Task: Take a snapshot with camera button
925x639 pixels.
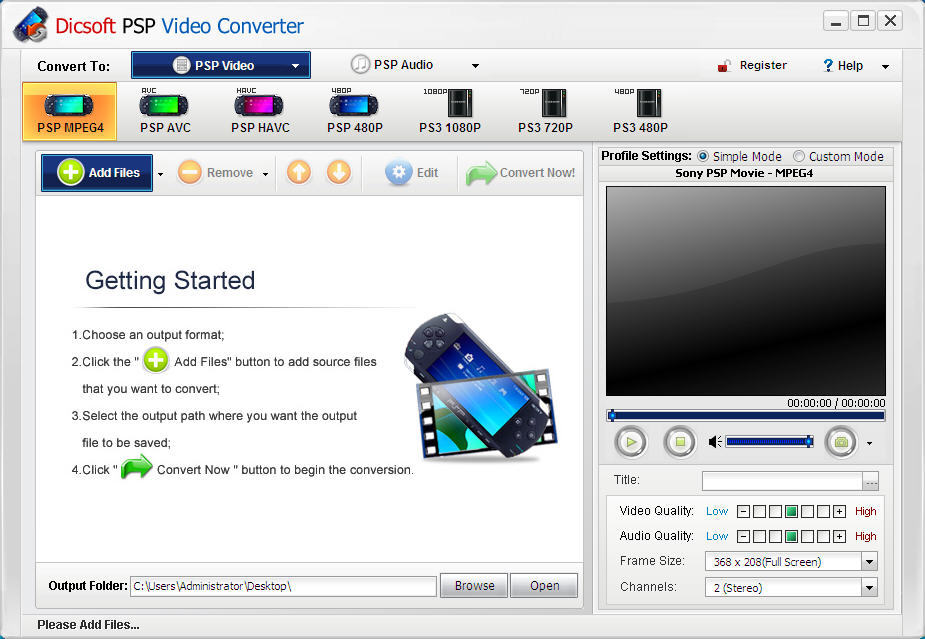Action: [840, 441]
